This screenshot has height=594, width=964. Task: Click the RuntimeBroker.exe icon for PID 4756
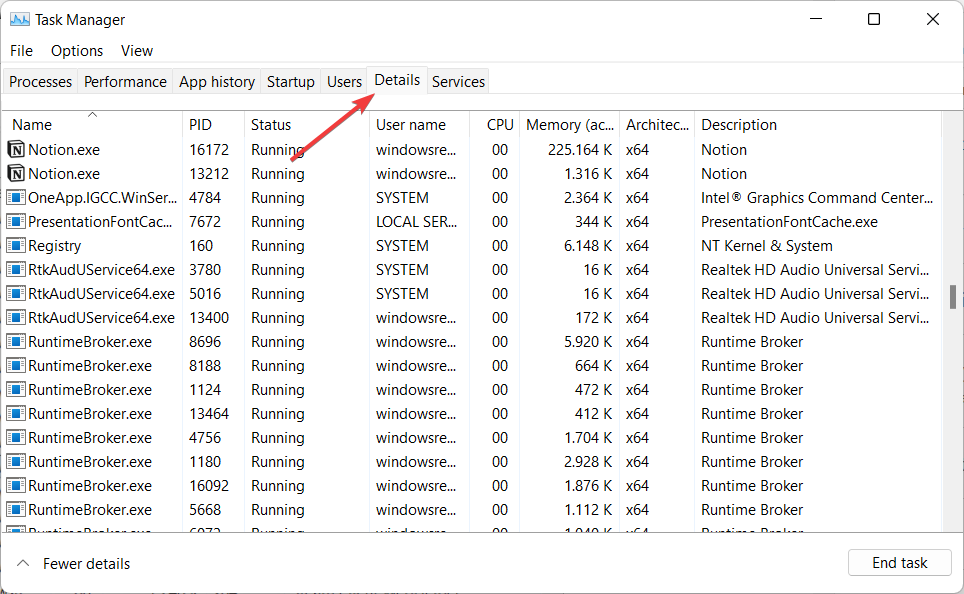click(x=16, y=437)
